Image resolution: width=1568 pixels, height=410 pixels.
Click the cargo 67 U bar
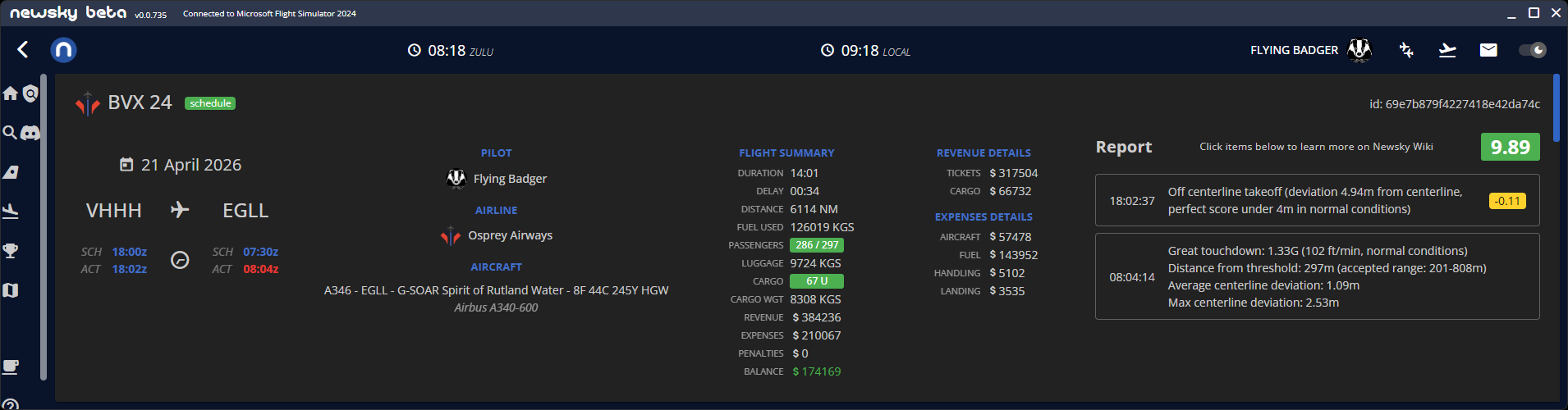817,281
